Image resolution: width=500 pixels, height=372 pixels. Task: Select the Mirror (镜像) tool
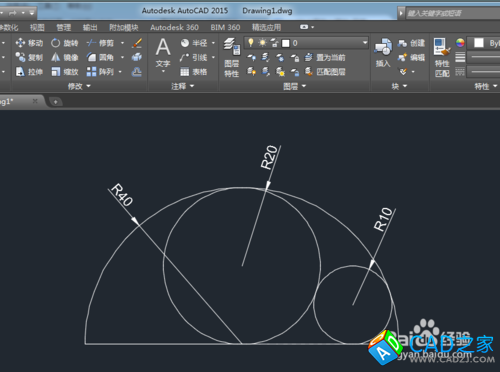click(x=65, y=57)
